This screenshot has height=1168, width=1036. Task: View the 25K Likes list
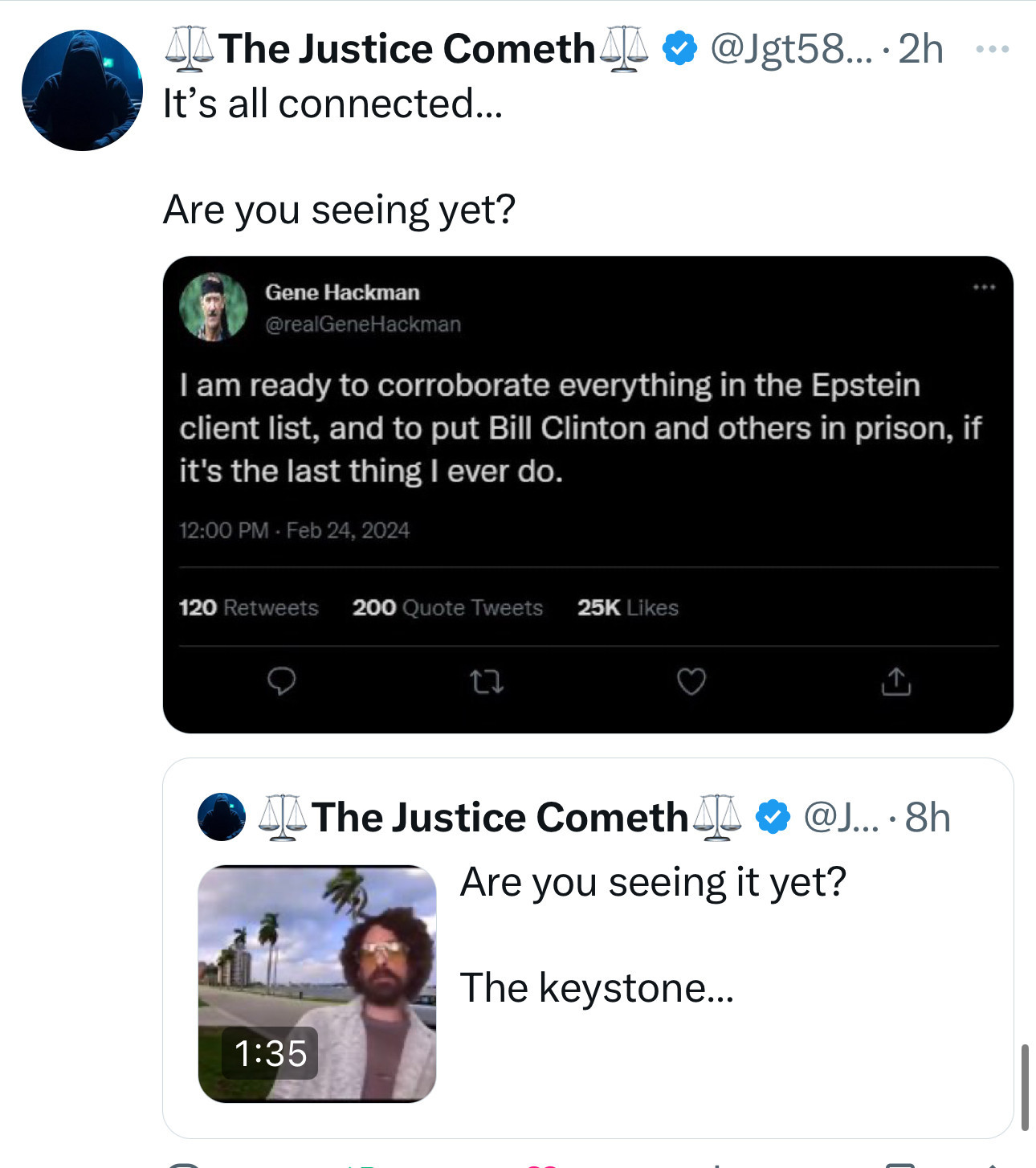(627, 607)
